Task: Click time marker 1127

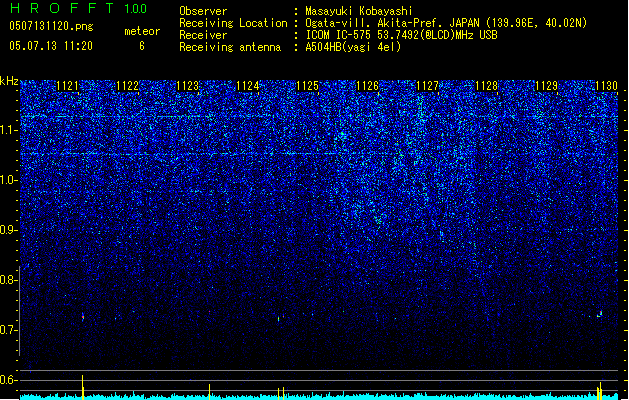Action: pos(428,86)
